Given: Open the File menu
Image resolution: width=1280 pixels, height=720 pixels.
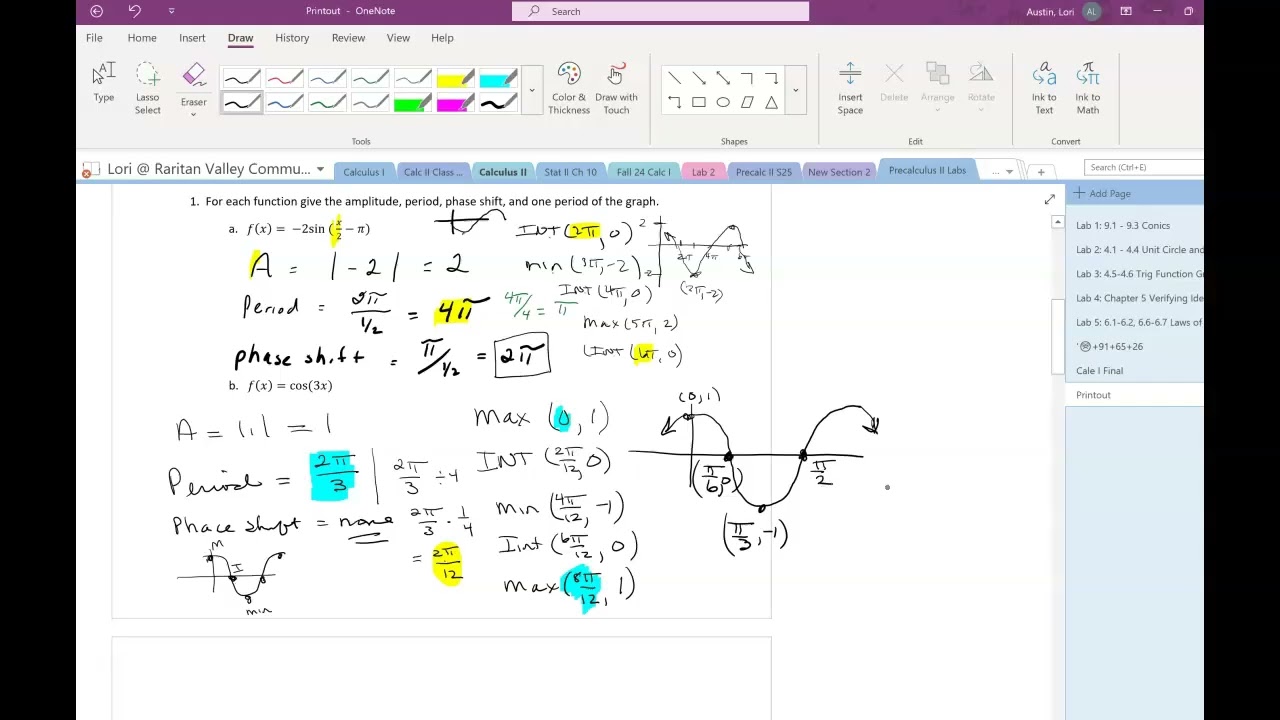Looking at the screenshot, I should coord(94,38).
